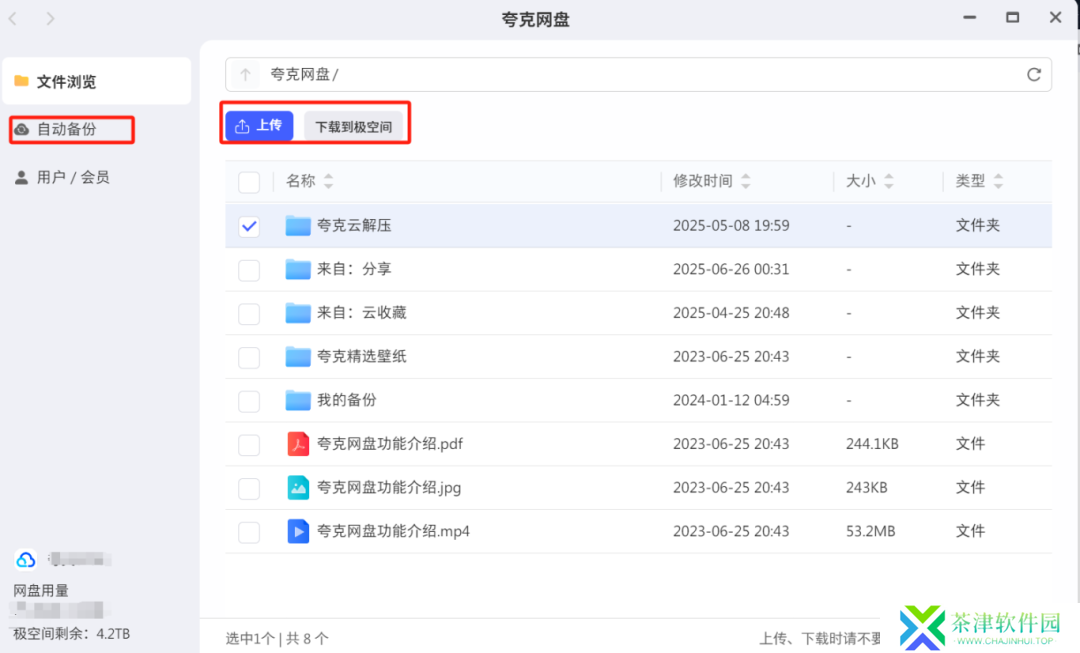This screenshot has height=653, width=1080.
Task: Sort by 大小 using its sort arrows
Action: click(x=889, y=181)
